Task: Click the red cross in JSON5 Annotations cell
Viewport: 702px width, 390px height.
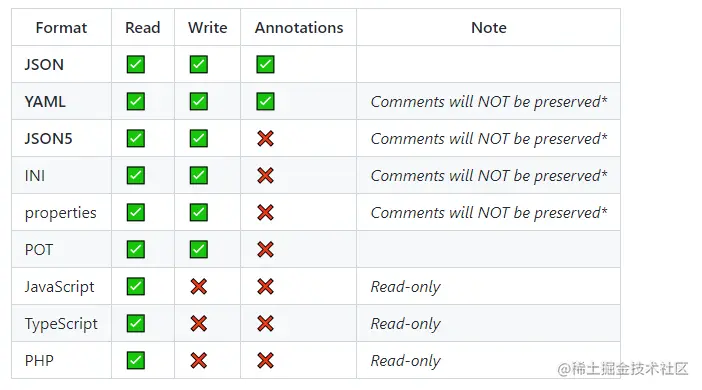Action: point(265,138)
